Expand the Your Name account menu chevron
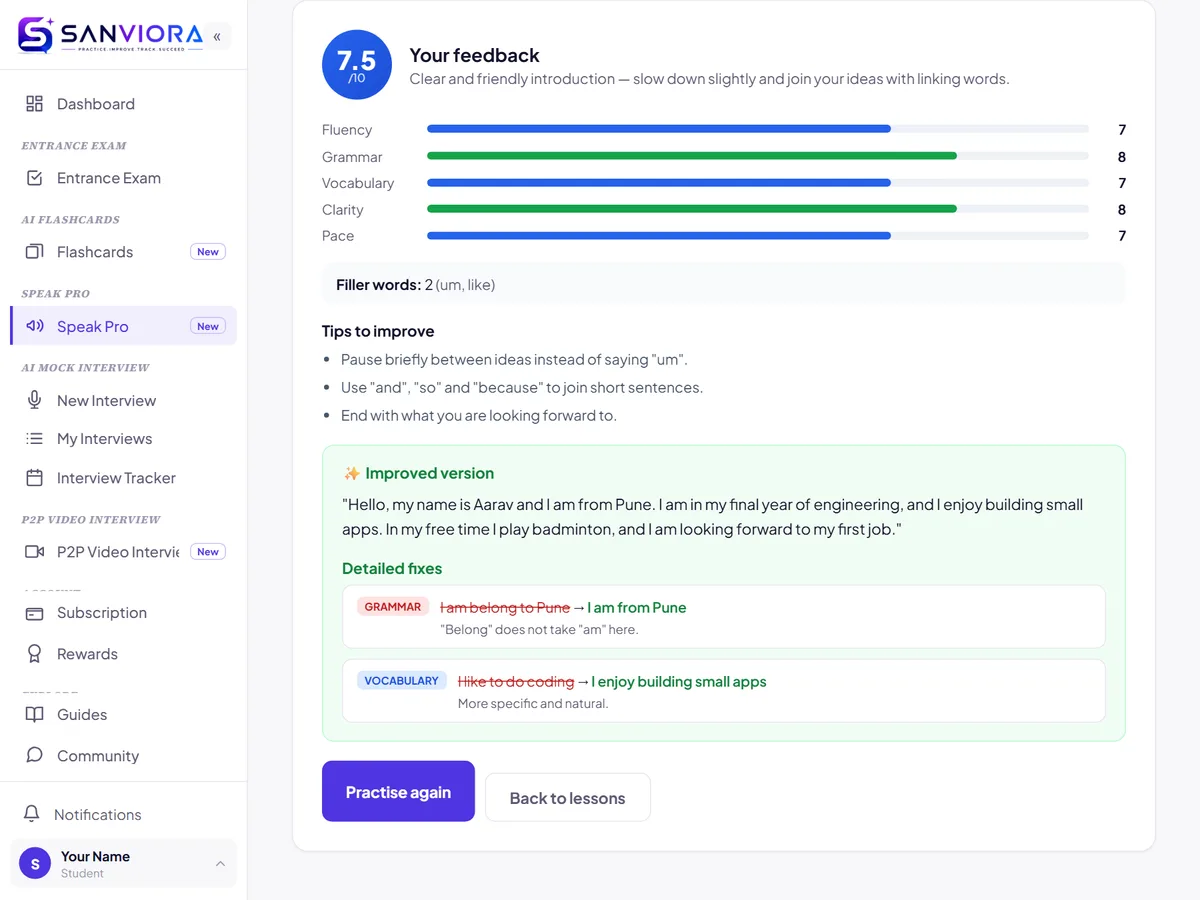The width and height of the screenshot is (1200, 900). [220, 864]
